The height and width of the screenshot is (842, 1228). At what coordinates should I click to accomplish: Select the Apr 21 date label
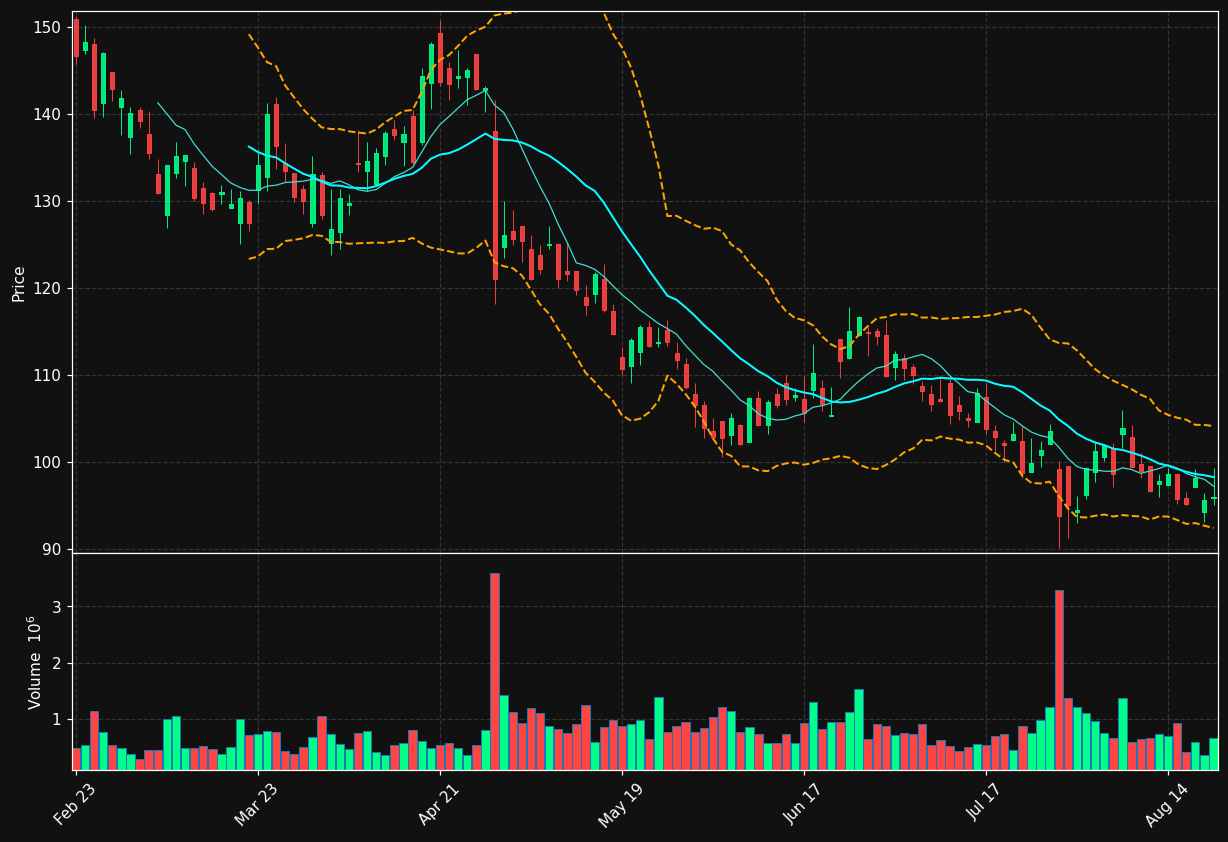point(439,803)
